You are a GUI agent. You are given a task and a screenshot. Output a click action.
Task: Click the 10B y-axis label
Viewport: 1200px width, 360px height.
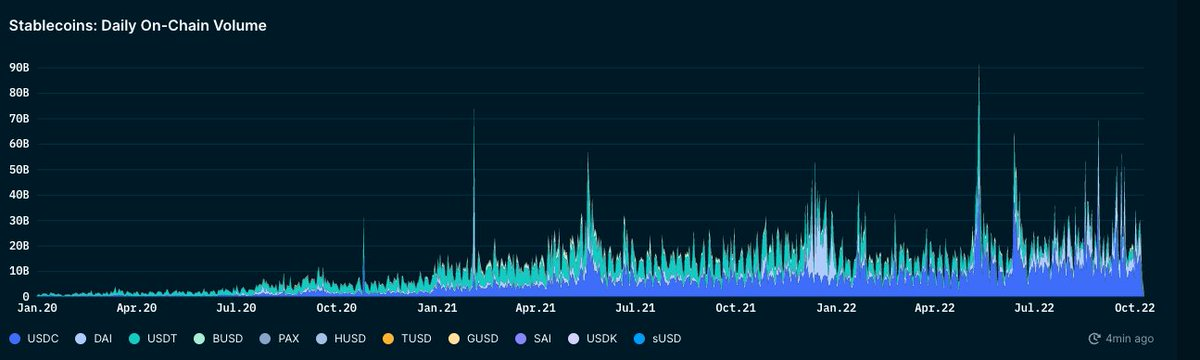click(18, 271)
